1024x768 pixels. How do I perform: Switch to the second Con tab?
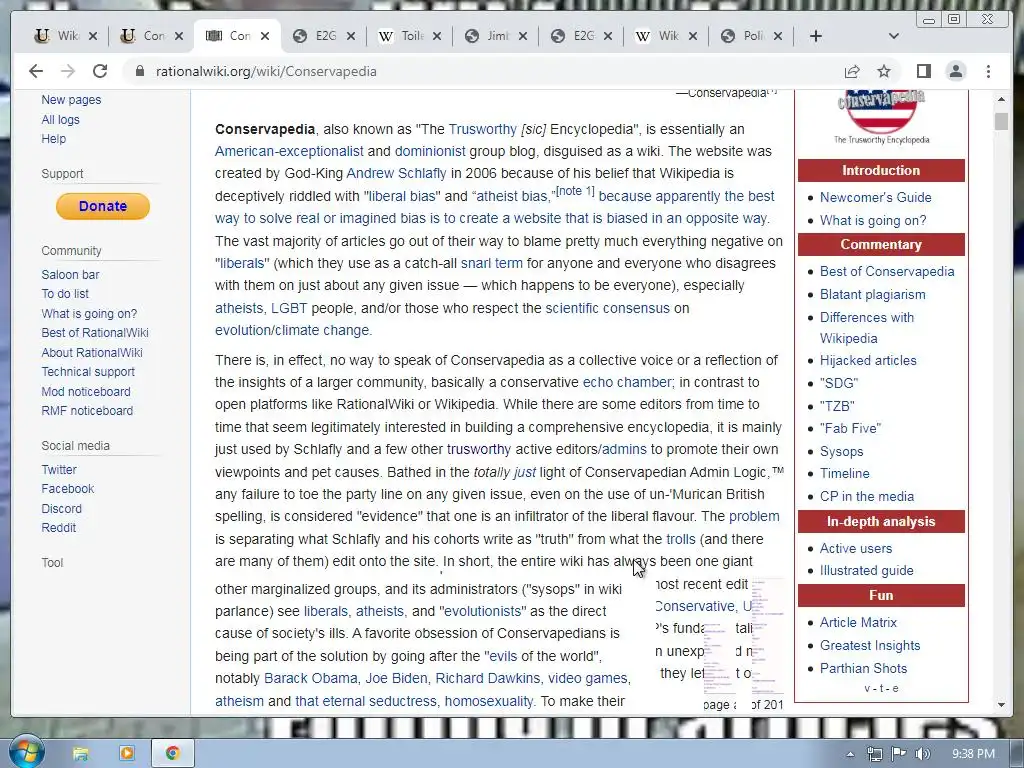[x=238, y=36]
